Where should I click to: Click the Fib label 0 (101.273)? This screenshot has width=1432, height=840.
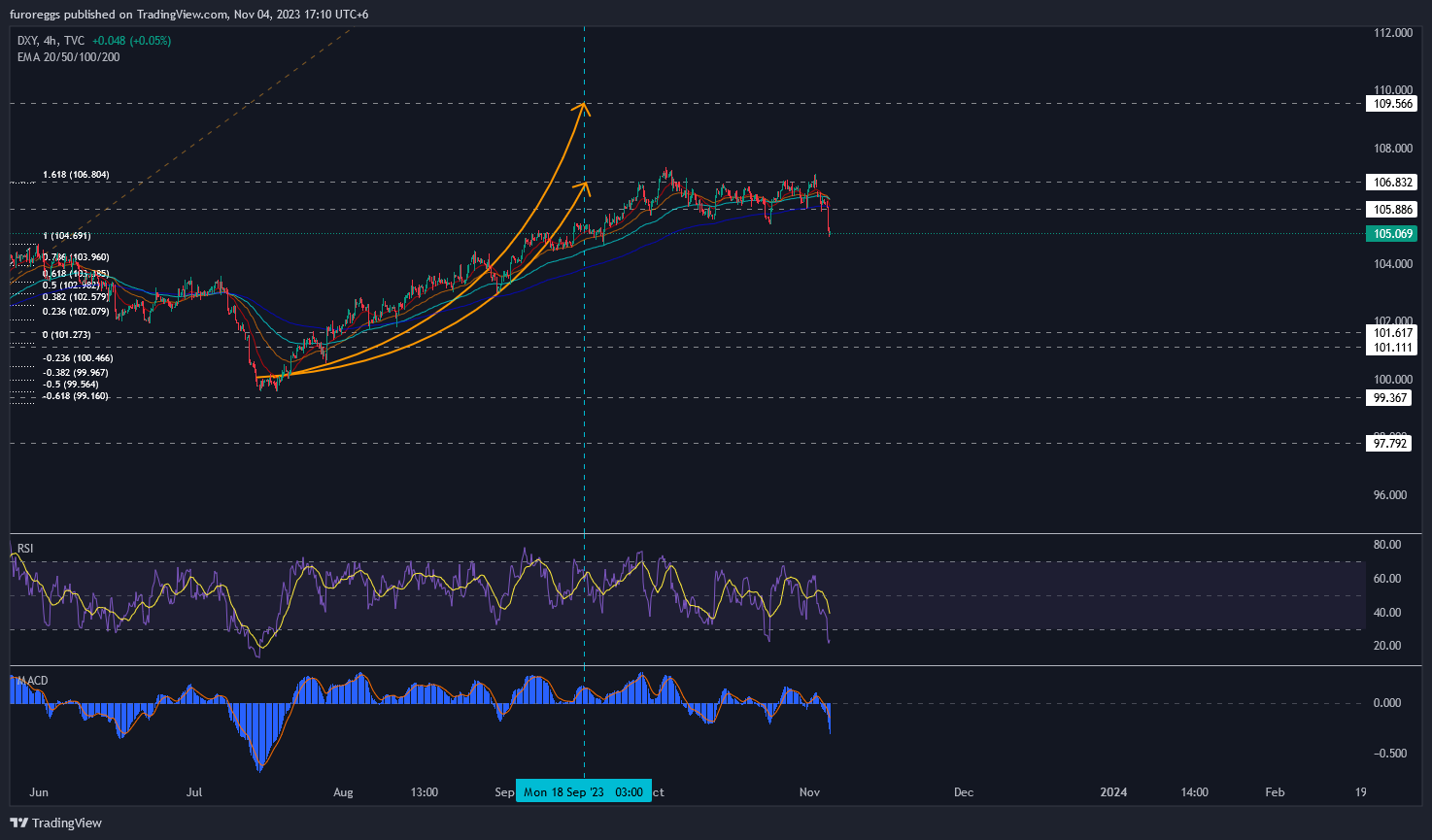(x=67, y=335)
